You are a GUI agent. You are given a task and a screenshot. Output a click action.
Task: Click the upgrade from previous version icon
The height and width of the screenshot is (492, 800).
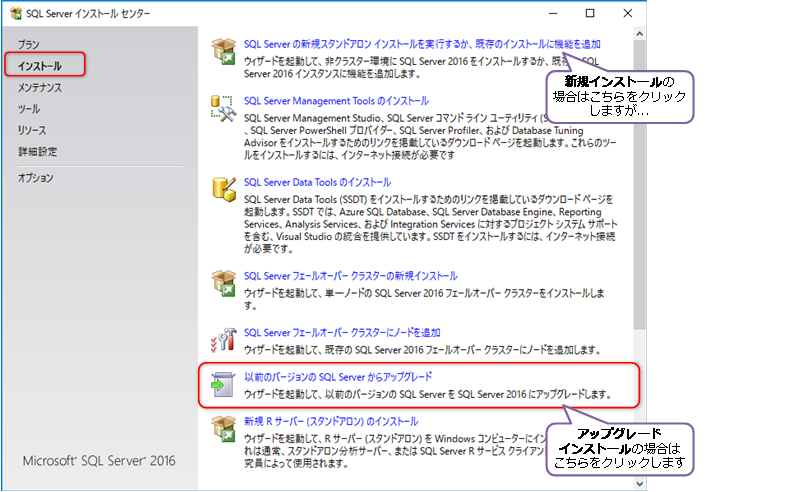coord(223,384)
